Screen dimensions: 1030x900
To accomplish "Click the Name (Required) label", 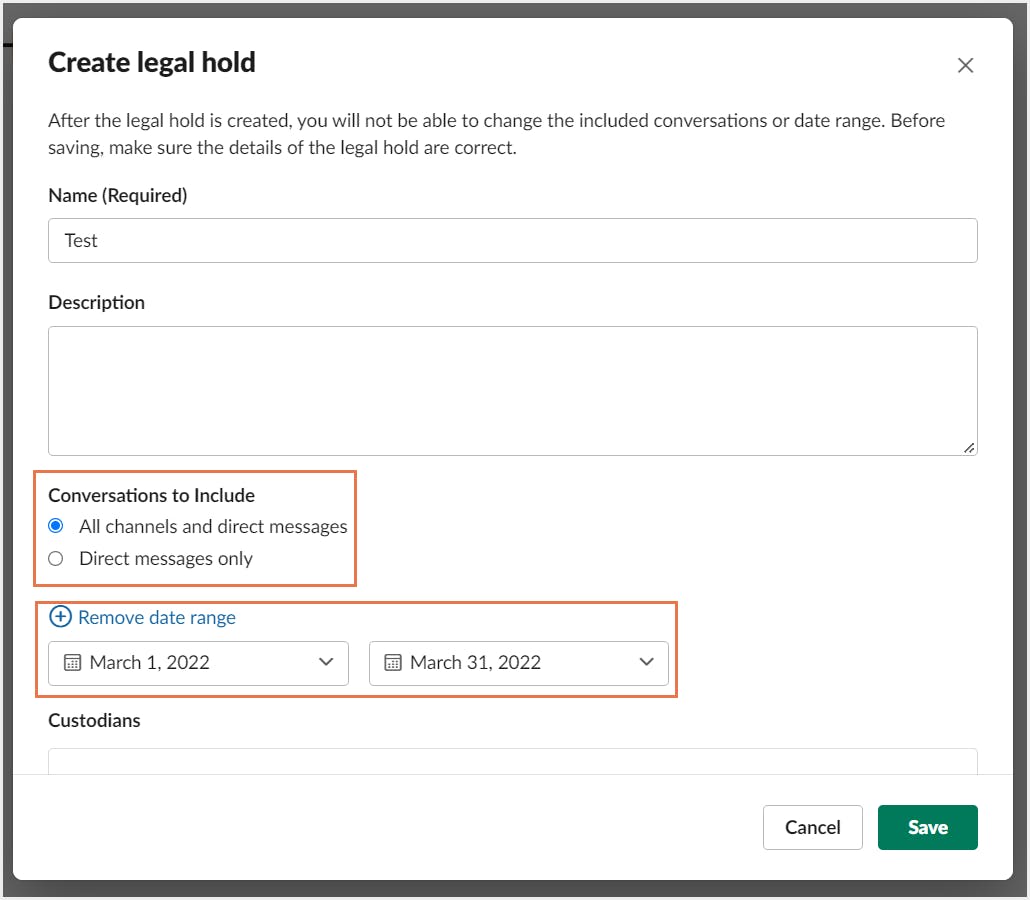I will point(118,196).
